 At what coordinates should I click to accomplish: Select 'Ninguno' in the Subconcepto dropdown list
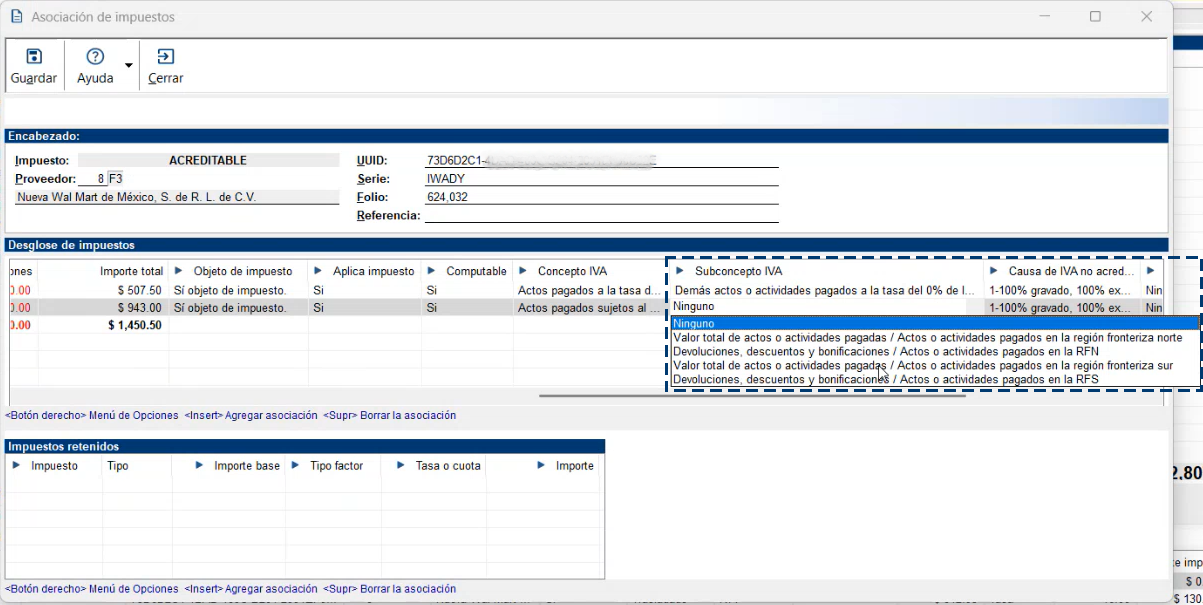click(x=933, y=324)
